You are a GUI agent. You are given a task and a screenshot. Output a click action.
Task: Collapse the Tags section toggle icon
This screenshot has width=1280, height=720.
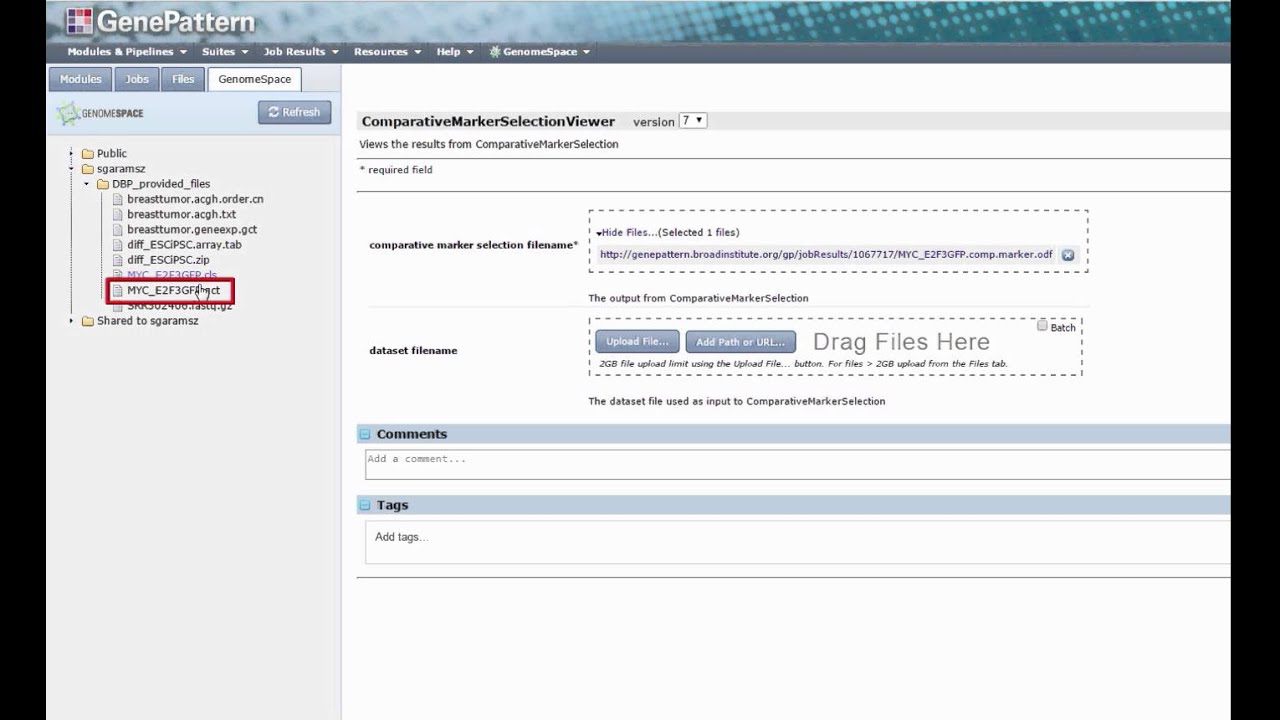[x=366, y=505]
